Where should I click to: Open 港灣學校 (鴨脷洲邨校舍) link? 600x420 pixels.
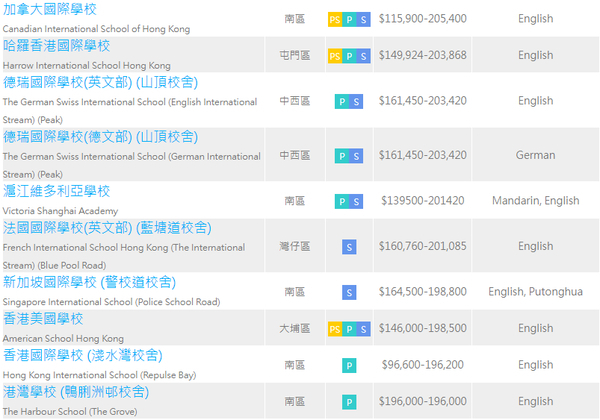76,392
